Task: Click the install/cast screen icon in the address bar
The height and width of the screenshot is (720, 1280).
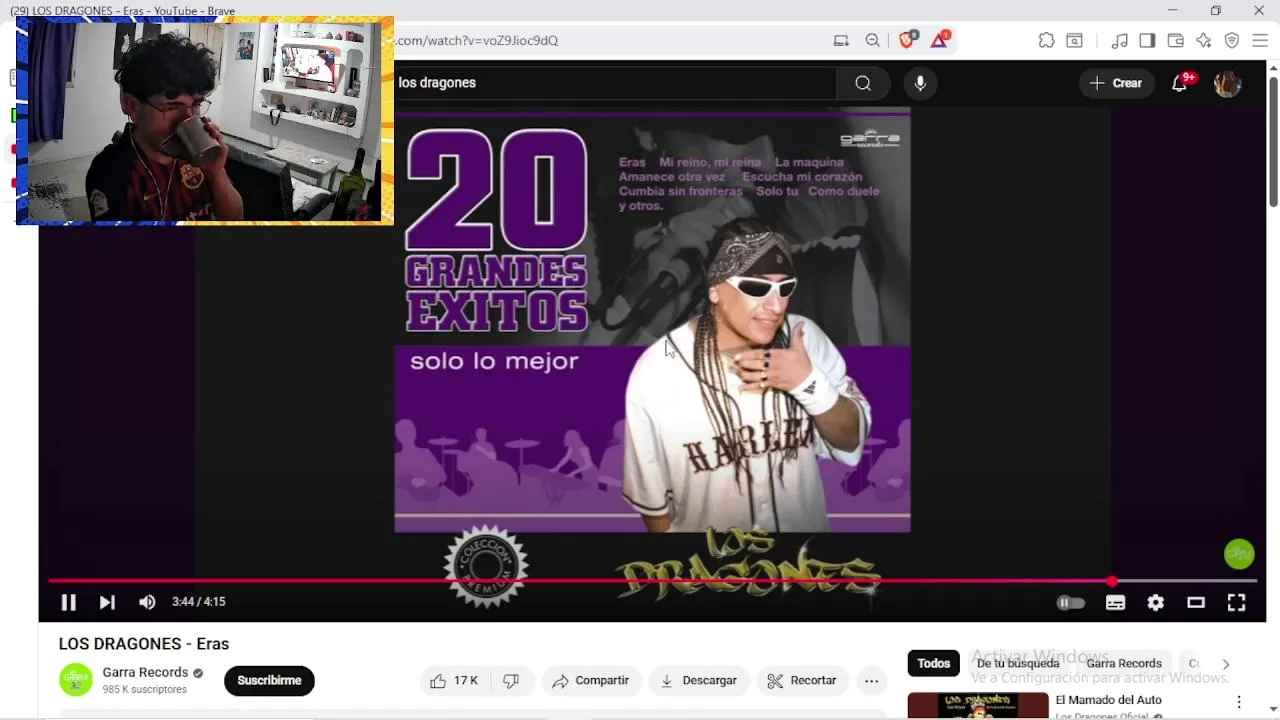Action: [841, 41]
